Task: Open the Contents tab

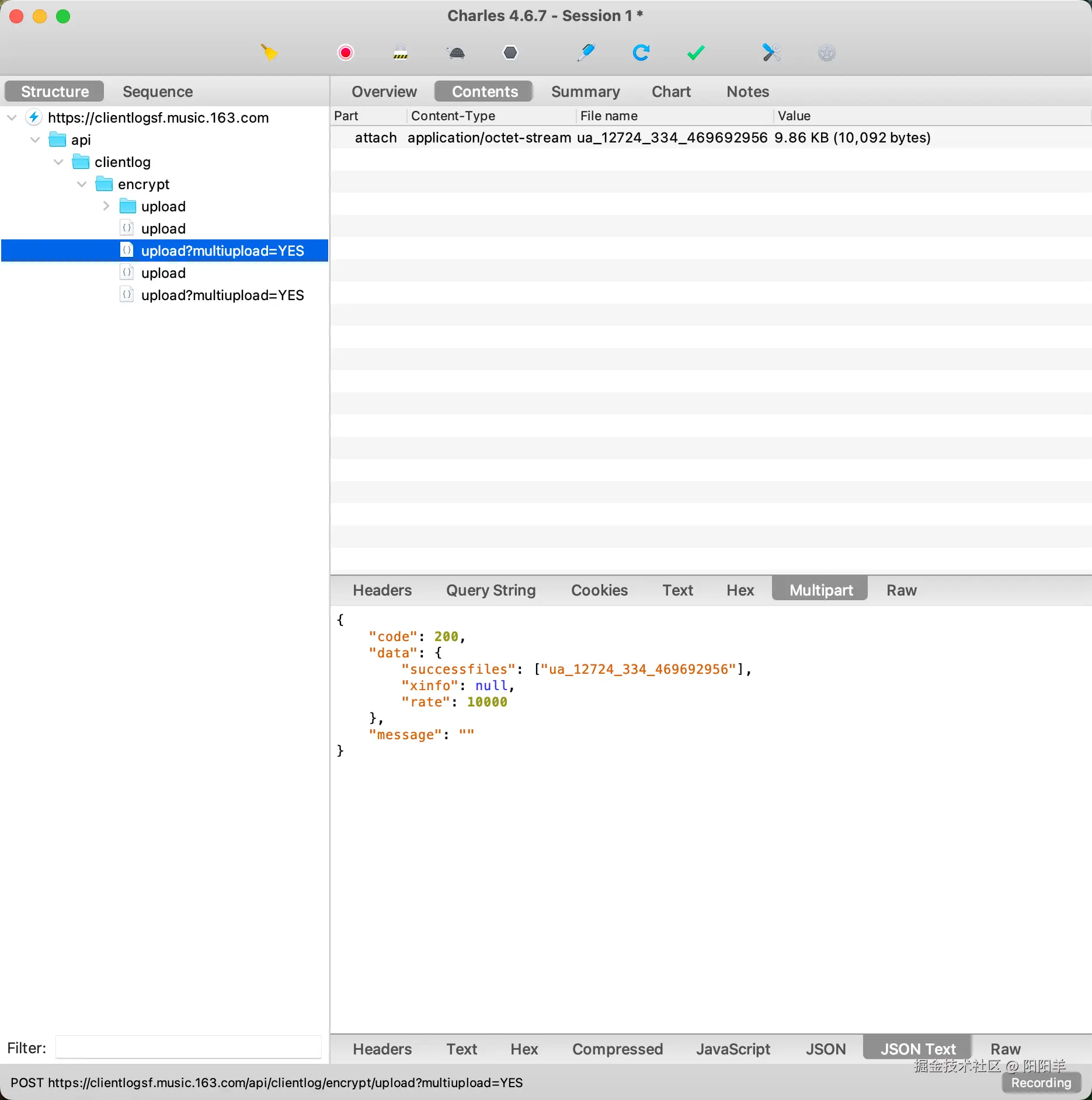Action: tap(484, 91)
